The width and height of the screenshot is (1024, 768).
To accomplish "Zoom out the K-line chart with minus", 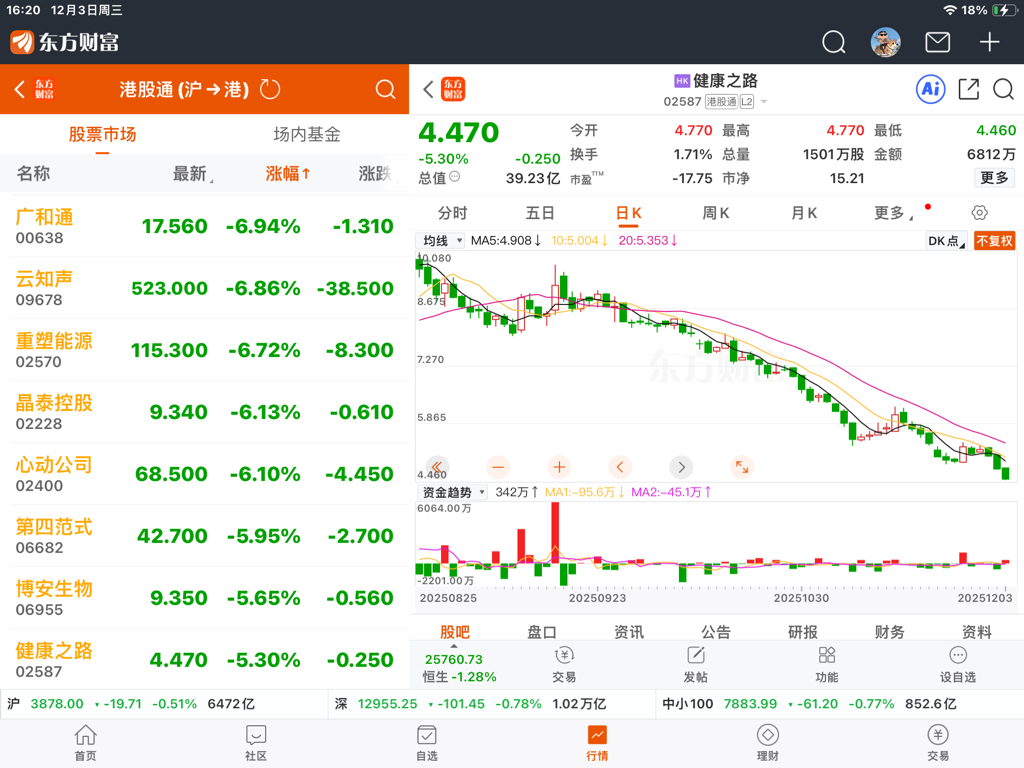I will (498, 467).
